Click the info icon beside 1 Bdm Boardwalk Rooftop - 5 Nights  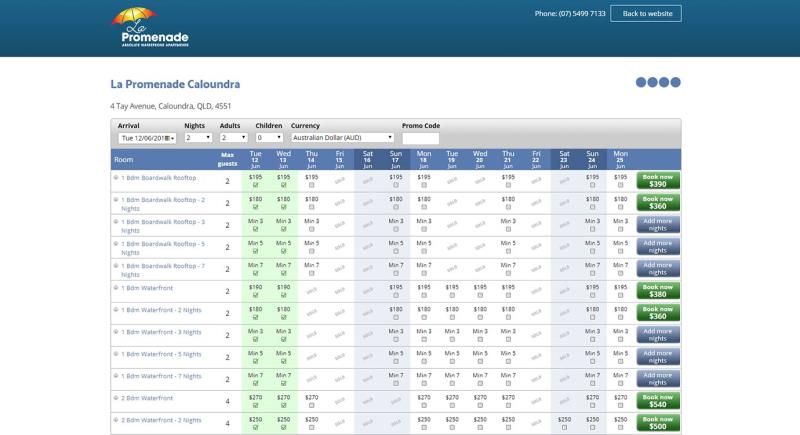[116, 244]
